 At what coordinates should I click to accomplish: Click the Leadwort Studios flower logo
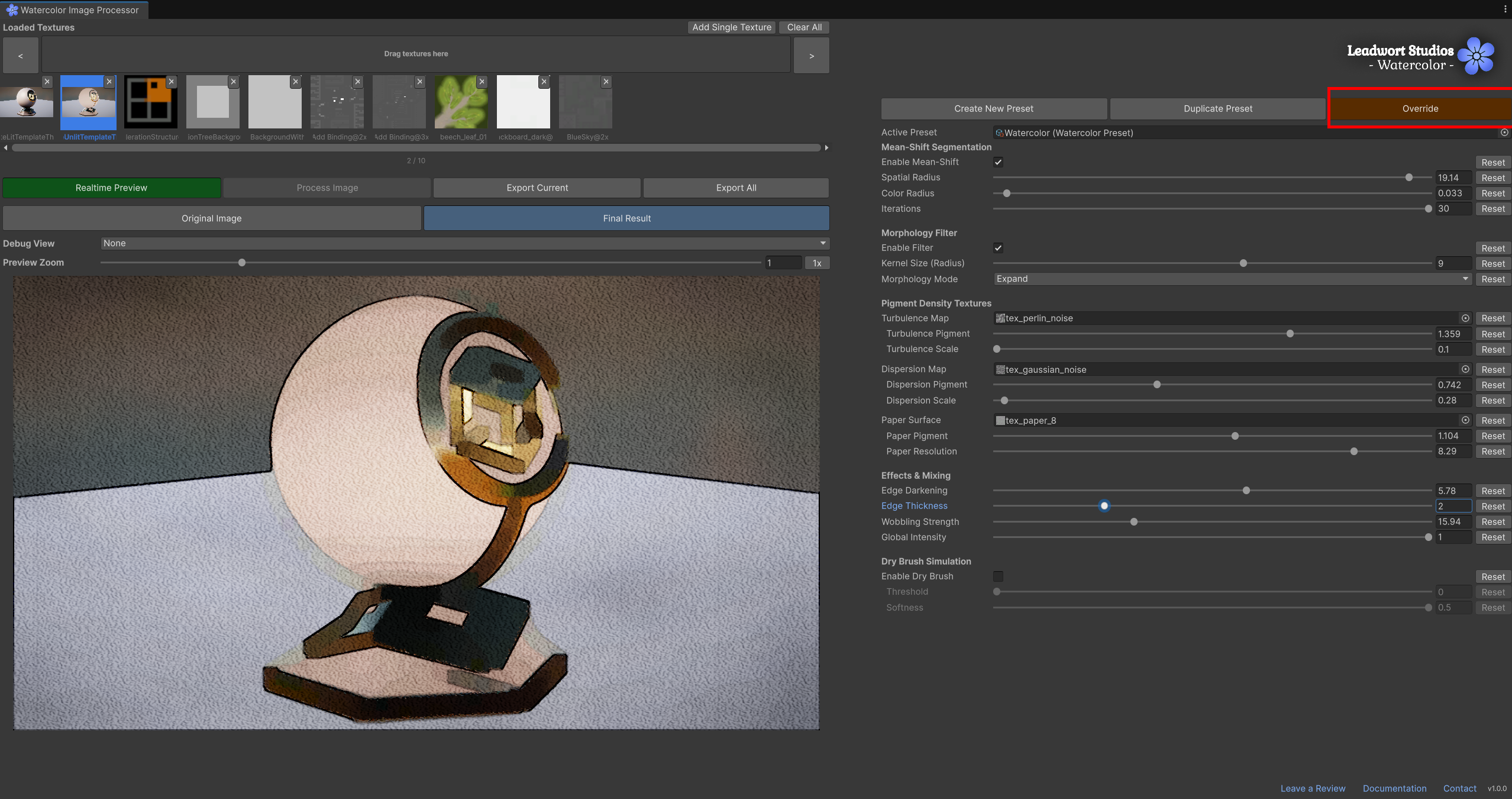click(x=1476, y=56)
